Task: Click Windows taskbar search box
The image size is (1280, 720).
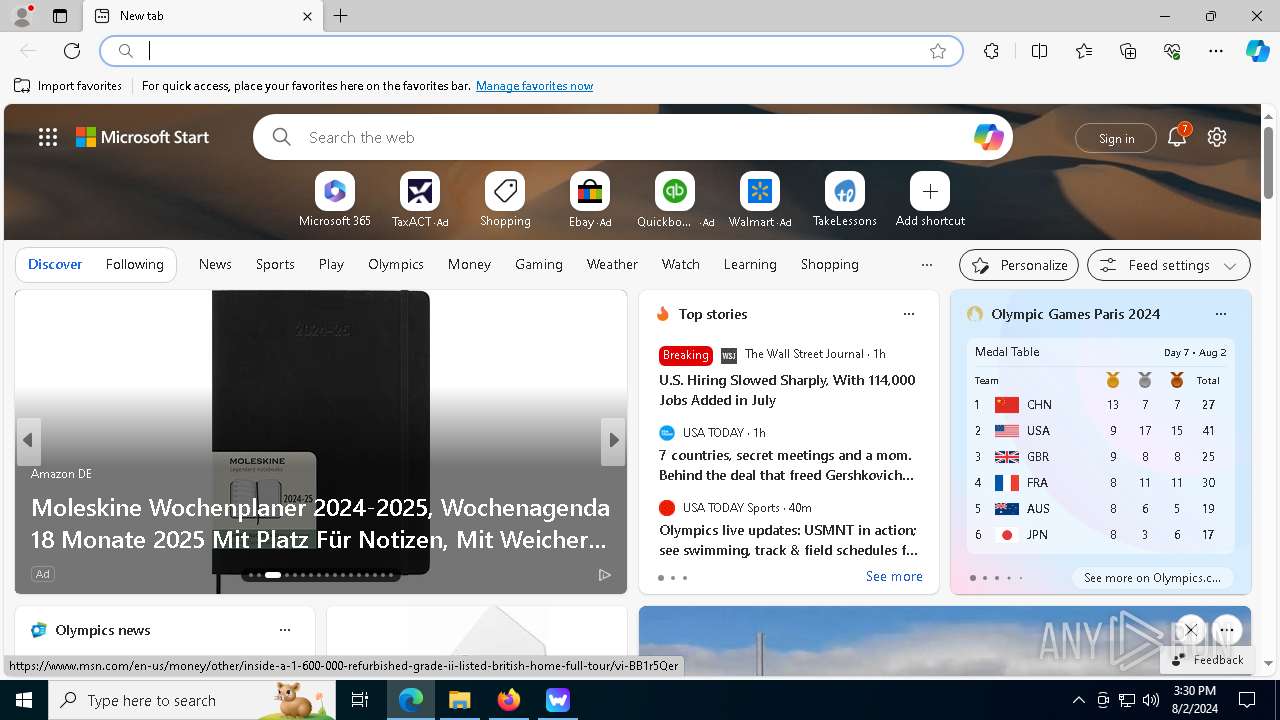Action: click(192, 700)
